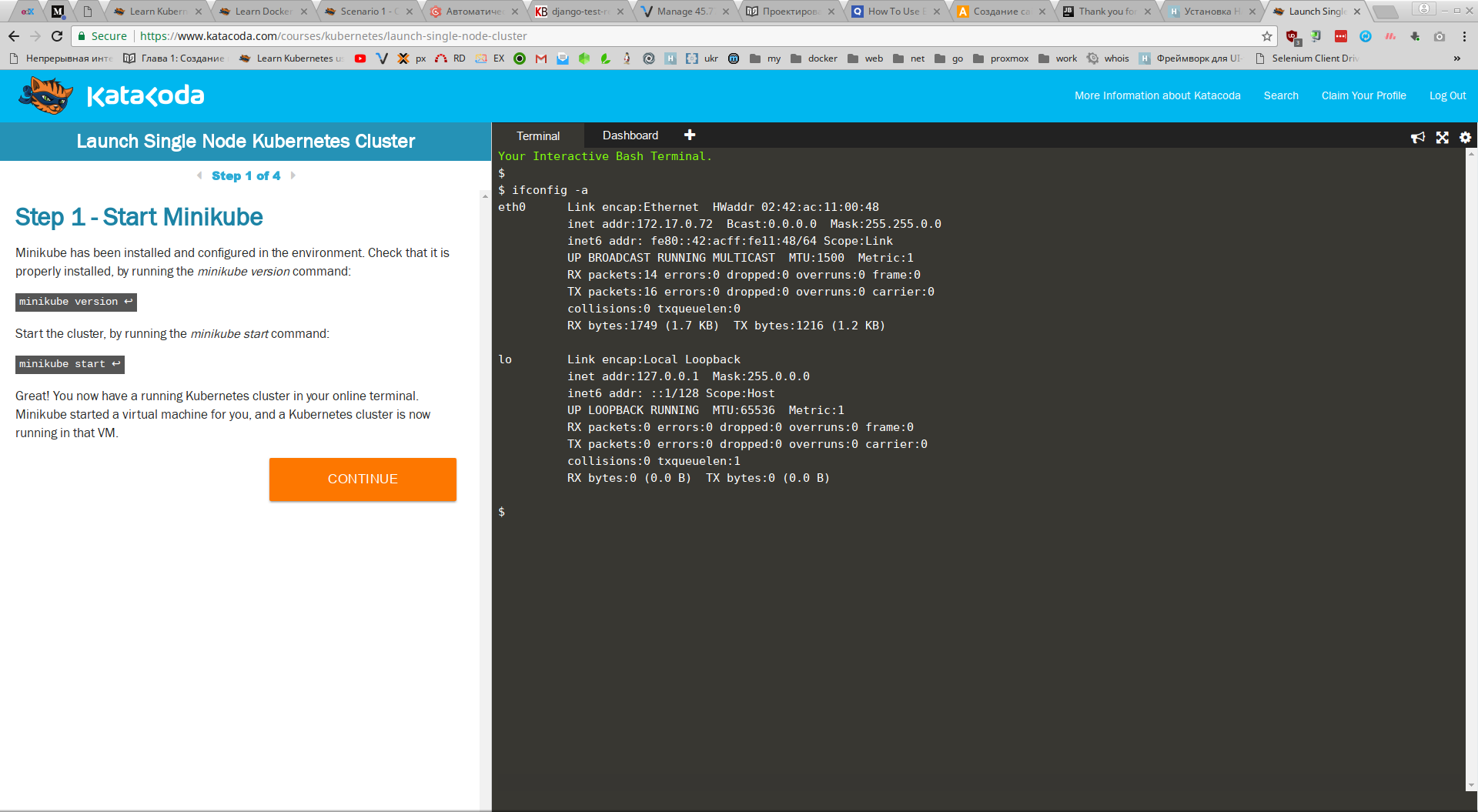
Task: Switch to the 'Scenario 1' browser tab
Action: tap(368, 12)
